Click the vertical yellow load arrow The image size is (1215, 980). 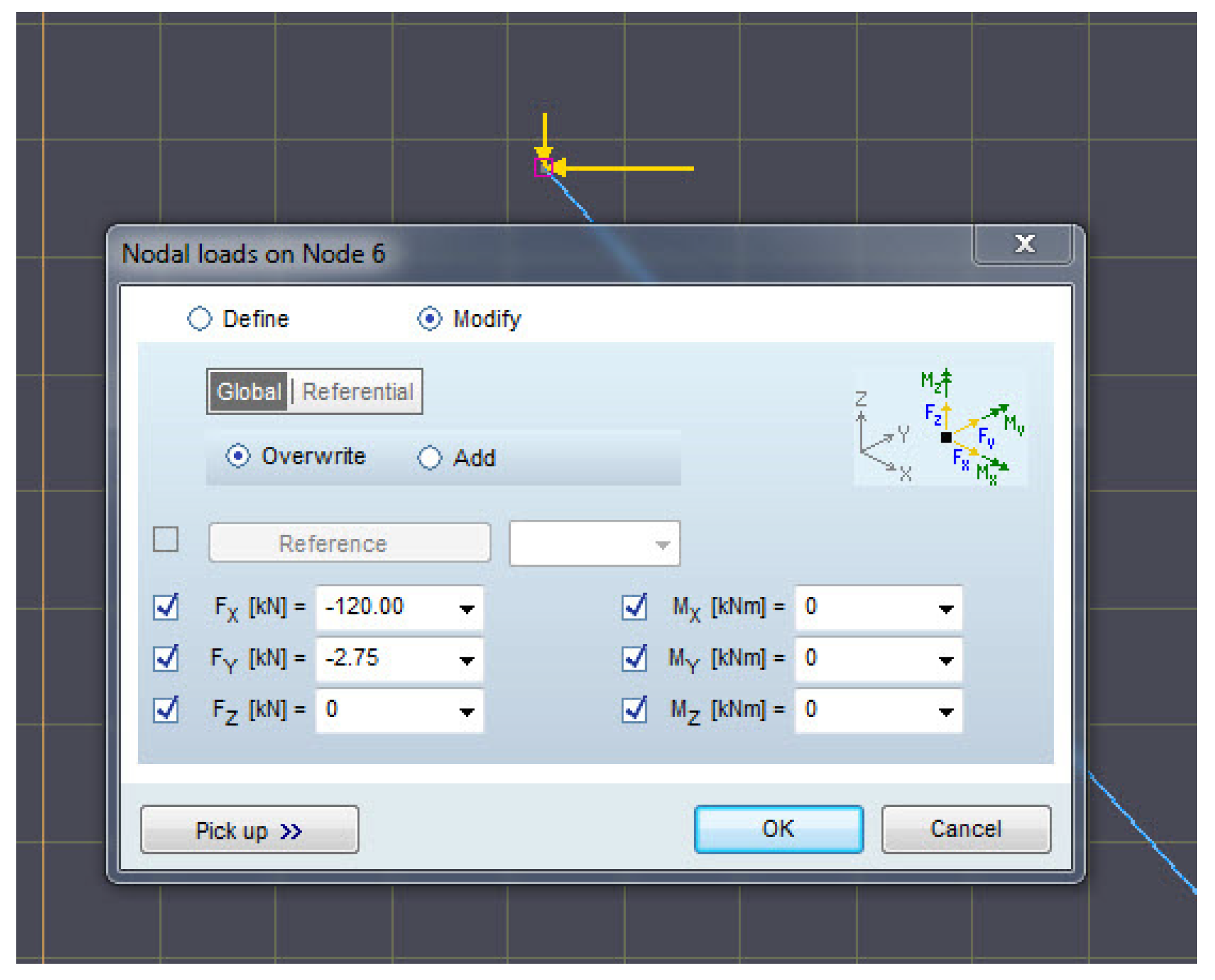point(544,133)
